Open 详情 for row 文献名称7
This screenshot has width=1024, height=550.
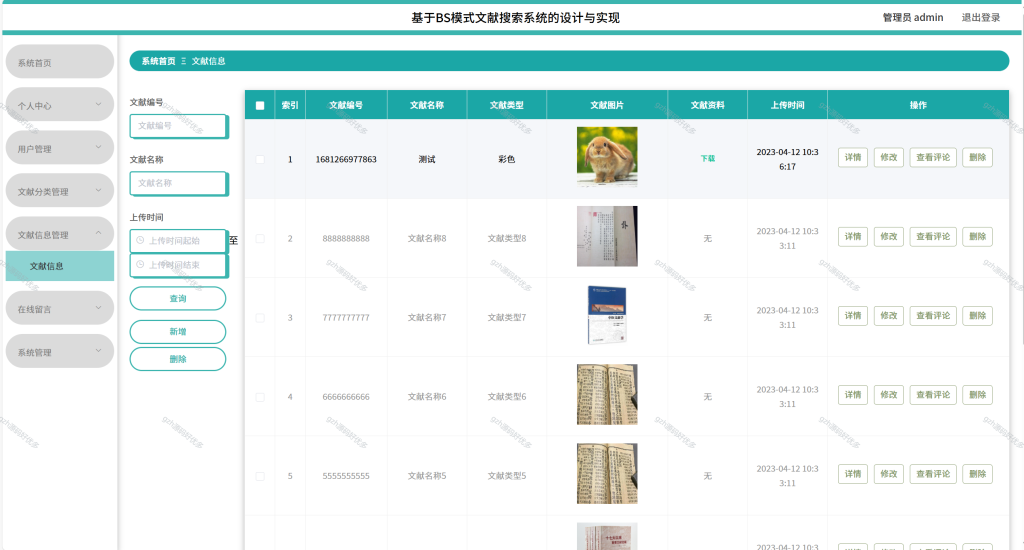tap(853, 315)
